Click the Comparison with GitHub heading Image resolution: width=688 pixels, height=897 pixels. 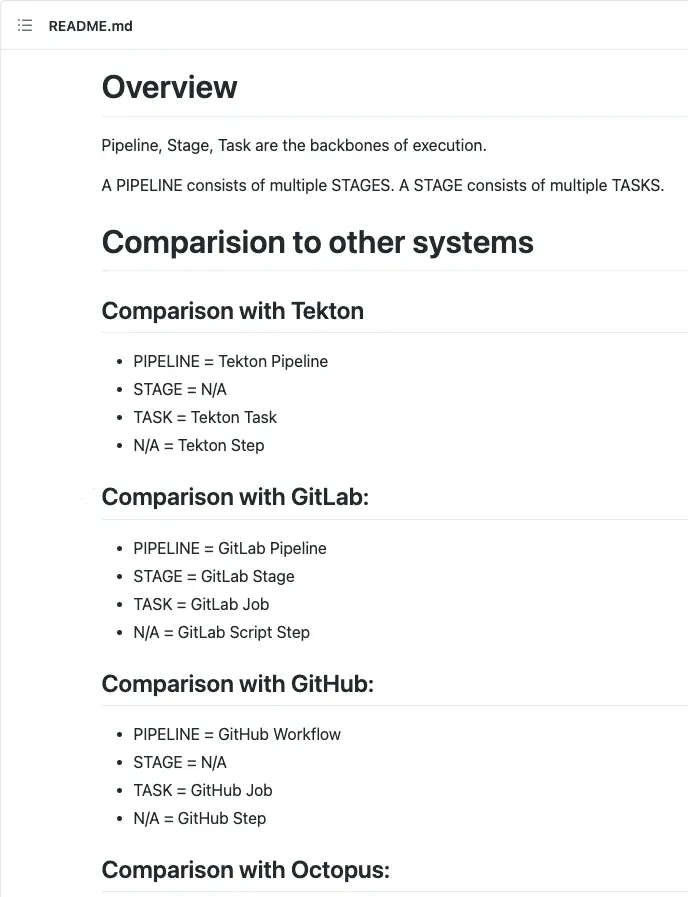coord(237,684)
